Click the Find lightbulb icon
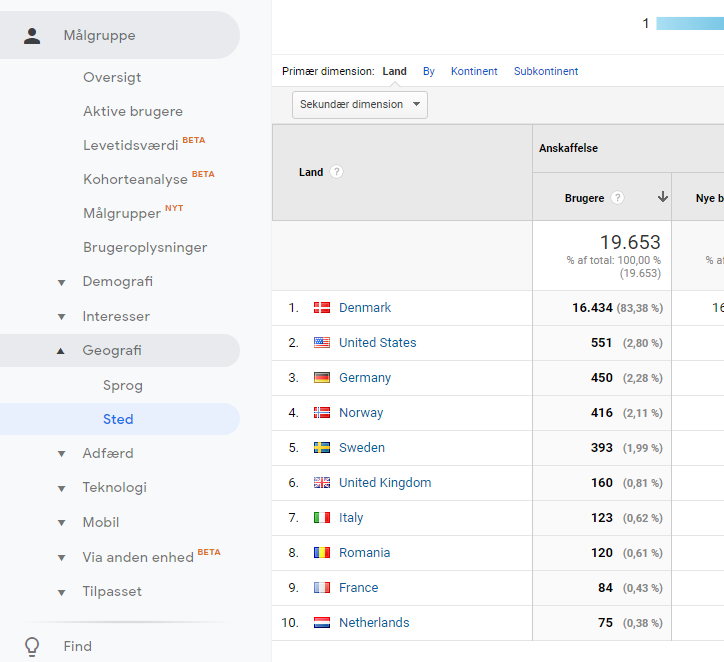724x662 pixels. coord(33,646)
